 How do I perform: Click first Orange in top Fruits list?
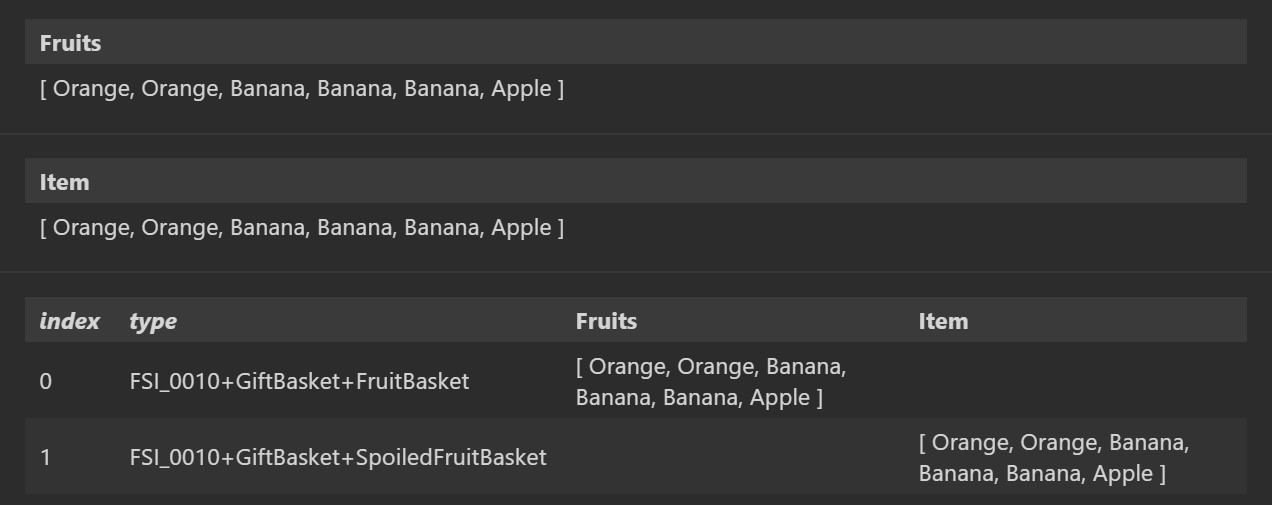point(92,89)
